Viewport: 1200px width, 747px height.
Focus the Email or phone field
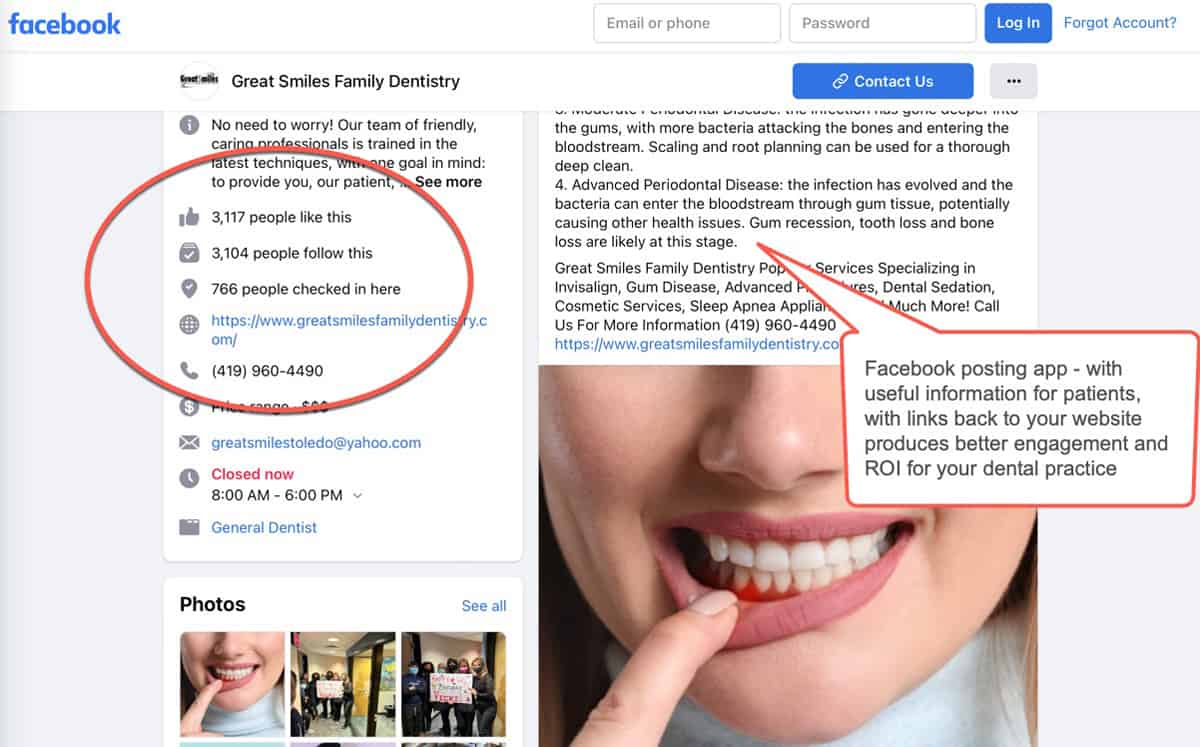point(687,23)
